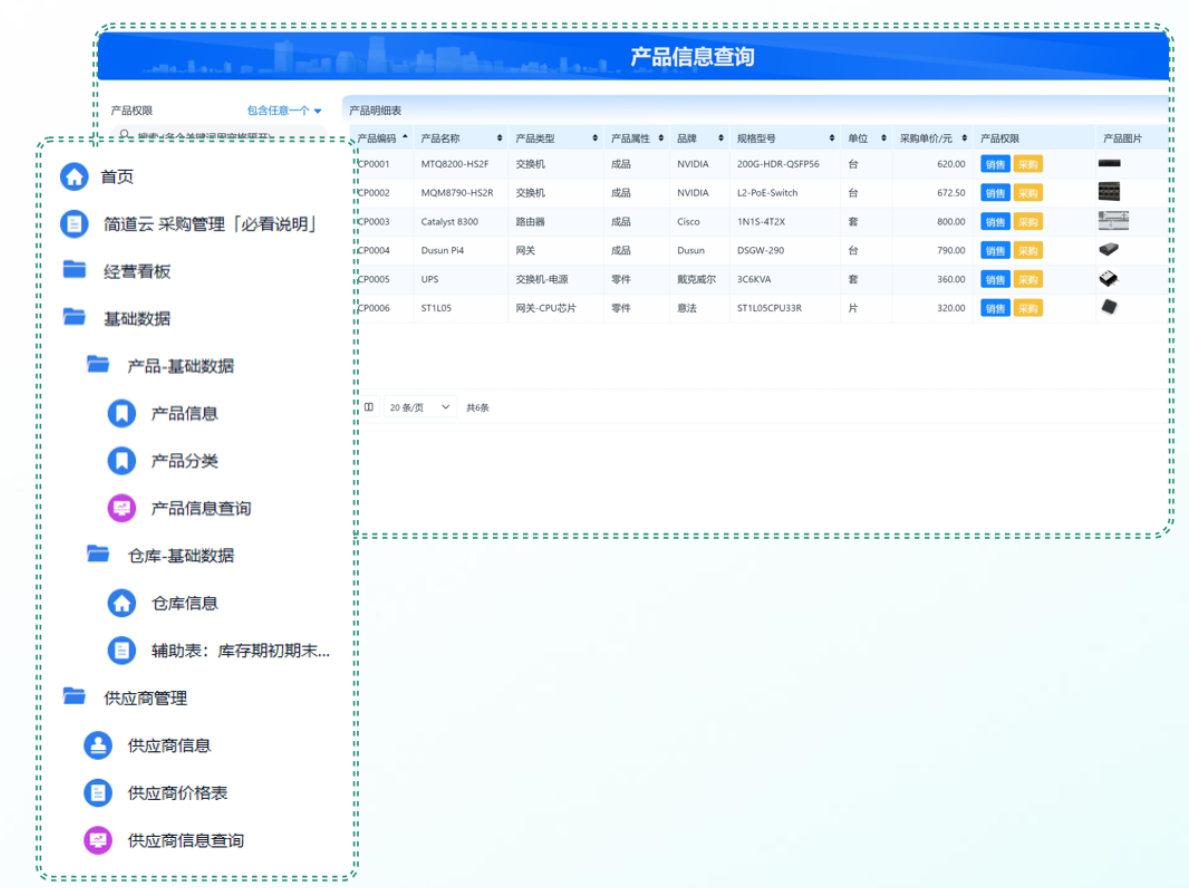Click the column layout icon beside pagination
1189x888 pixels.
click(369, 407)
